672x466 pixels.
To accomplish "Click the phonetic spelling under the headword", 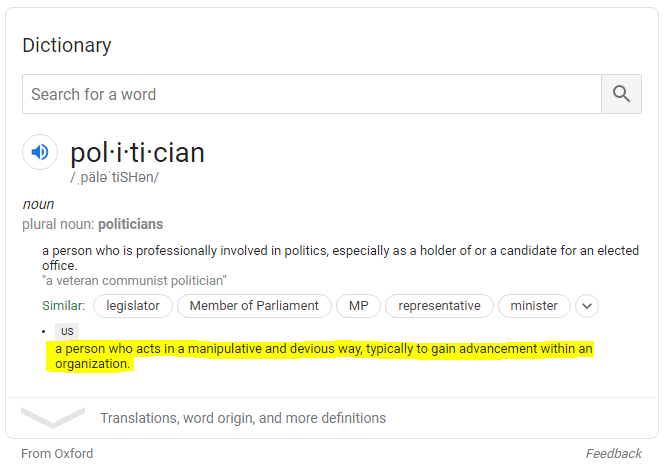I will click(x=114, y=177).
